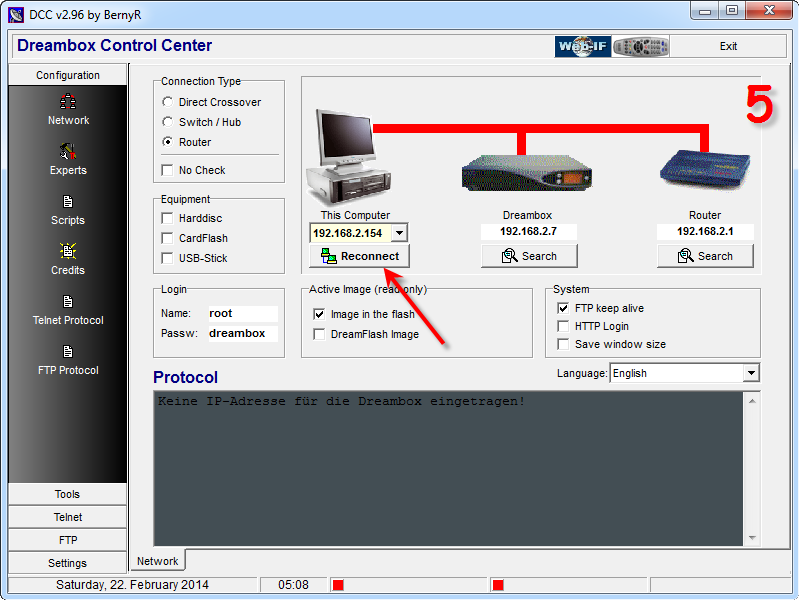Enable HTTP Login option
Screen dimensions: 799x600
tap(563, 326)
